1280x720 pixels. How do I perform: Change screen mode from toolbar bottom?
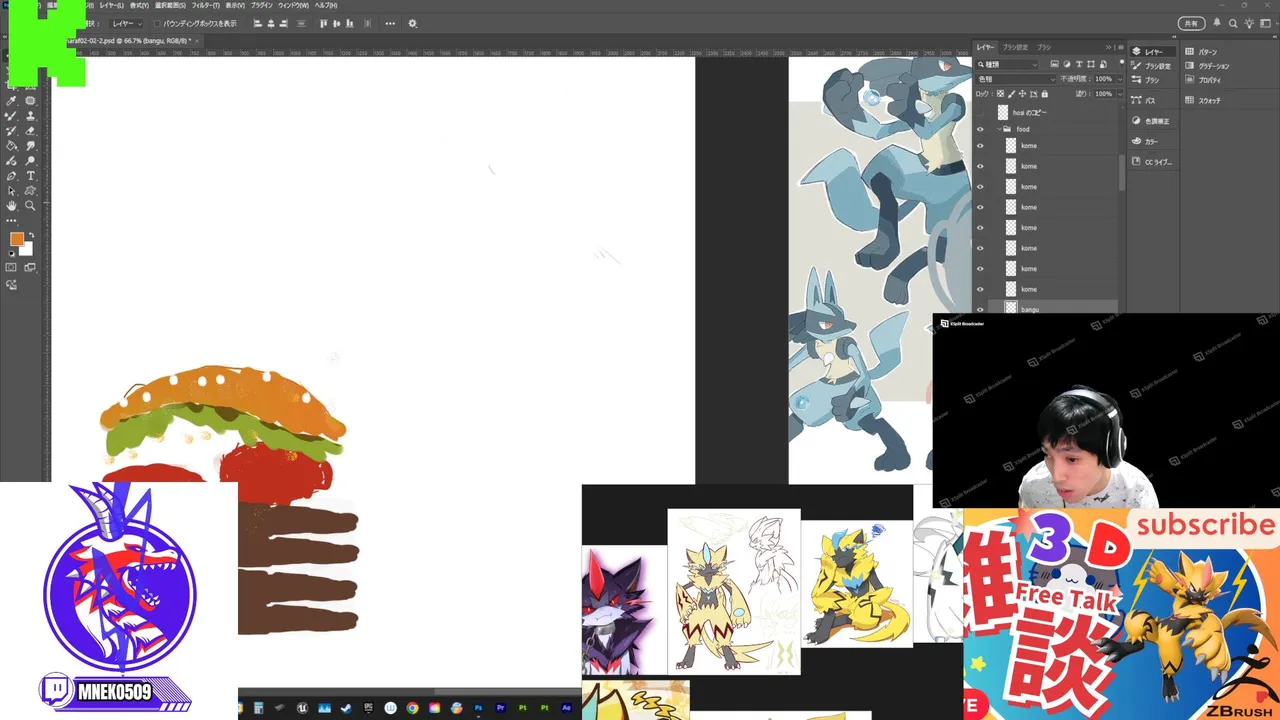pyautogui.click(x=30, y=267)
